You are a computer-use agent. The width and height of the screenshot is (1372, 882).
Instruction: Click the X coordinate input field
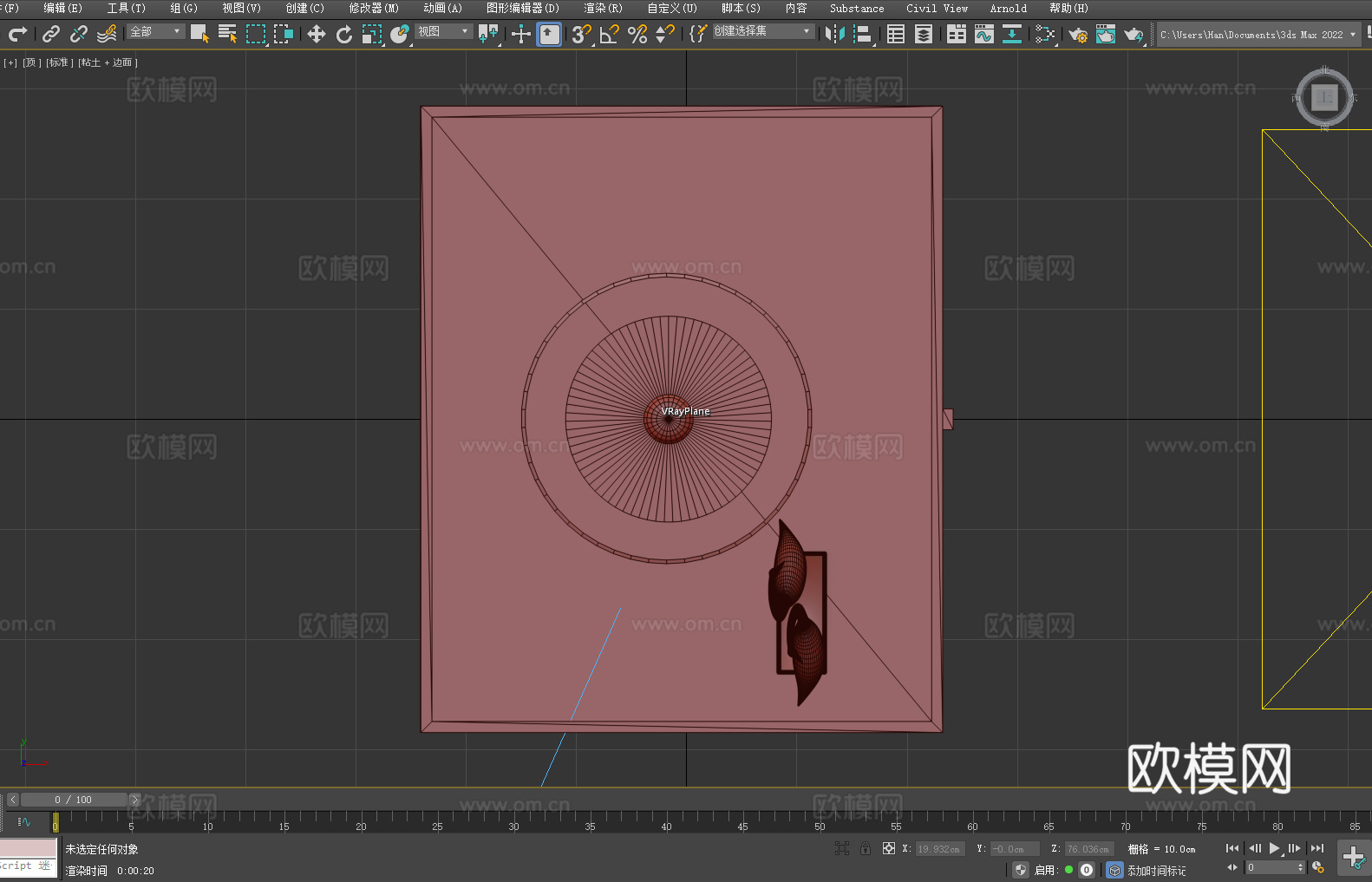940,849
